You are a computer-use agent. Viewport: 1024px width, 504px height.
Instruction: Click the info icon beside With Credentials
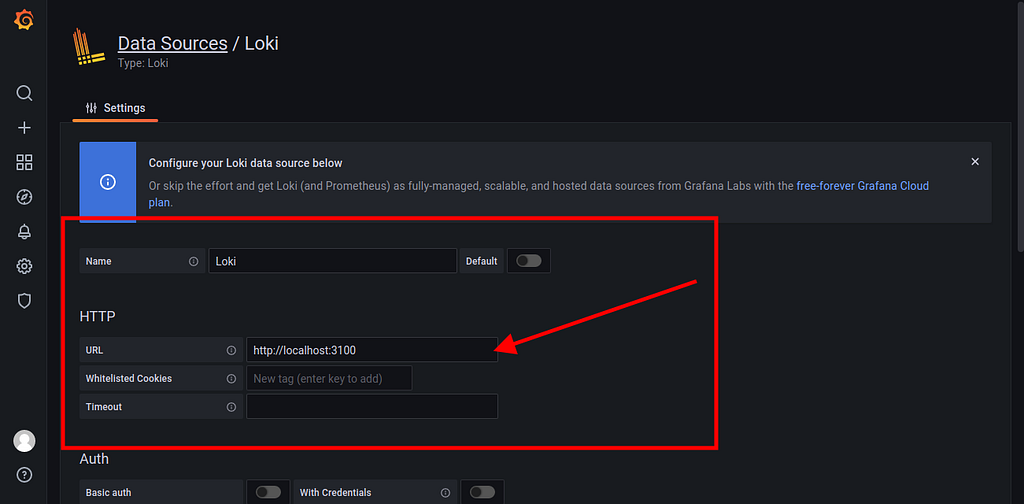(x=445, y=493)
